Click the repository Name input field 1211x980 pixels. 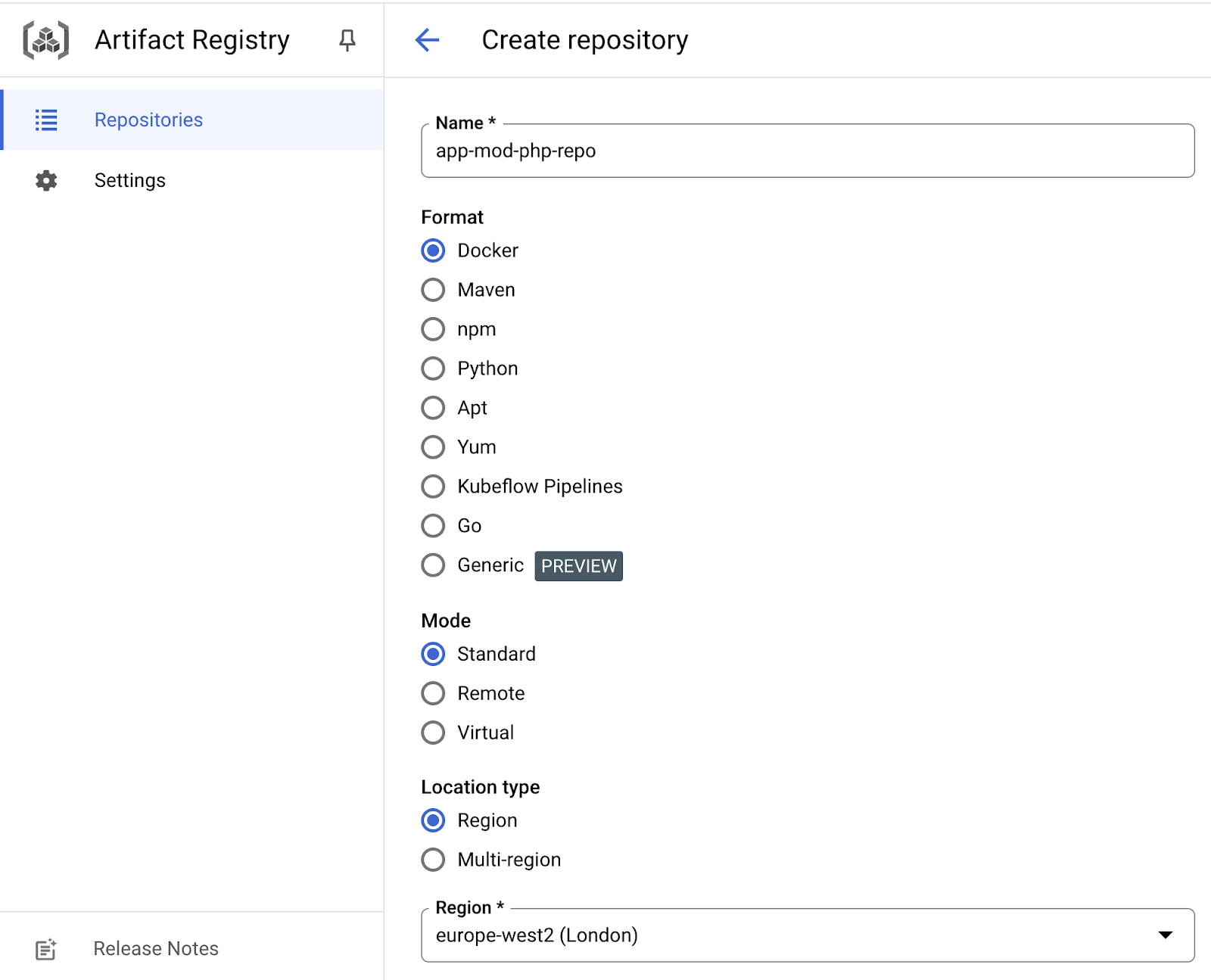click(x=807, y=151)
